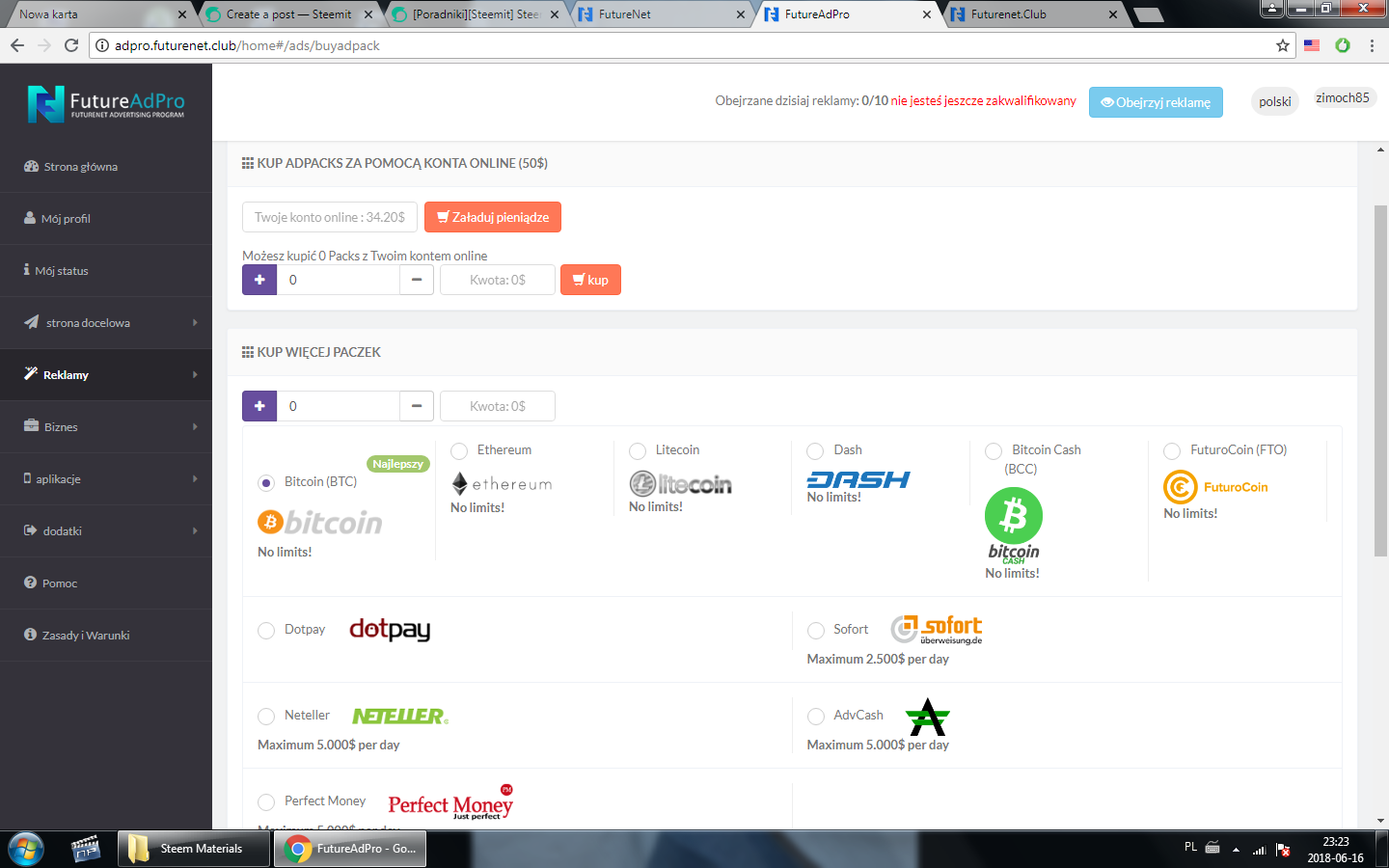The image size is (1389, 868).
Task: Increase pack count in Kup więcej paczek
Action: 259,406
